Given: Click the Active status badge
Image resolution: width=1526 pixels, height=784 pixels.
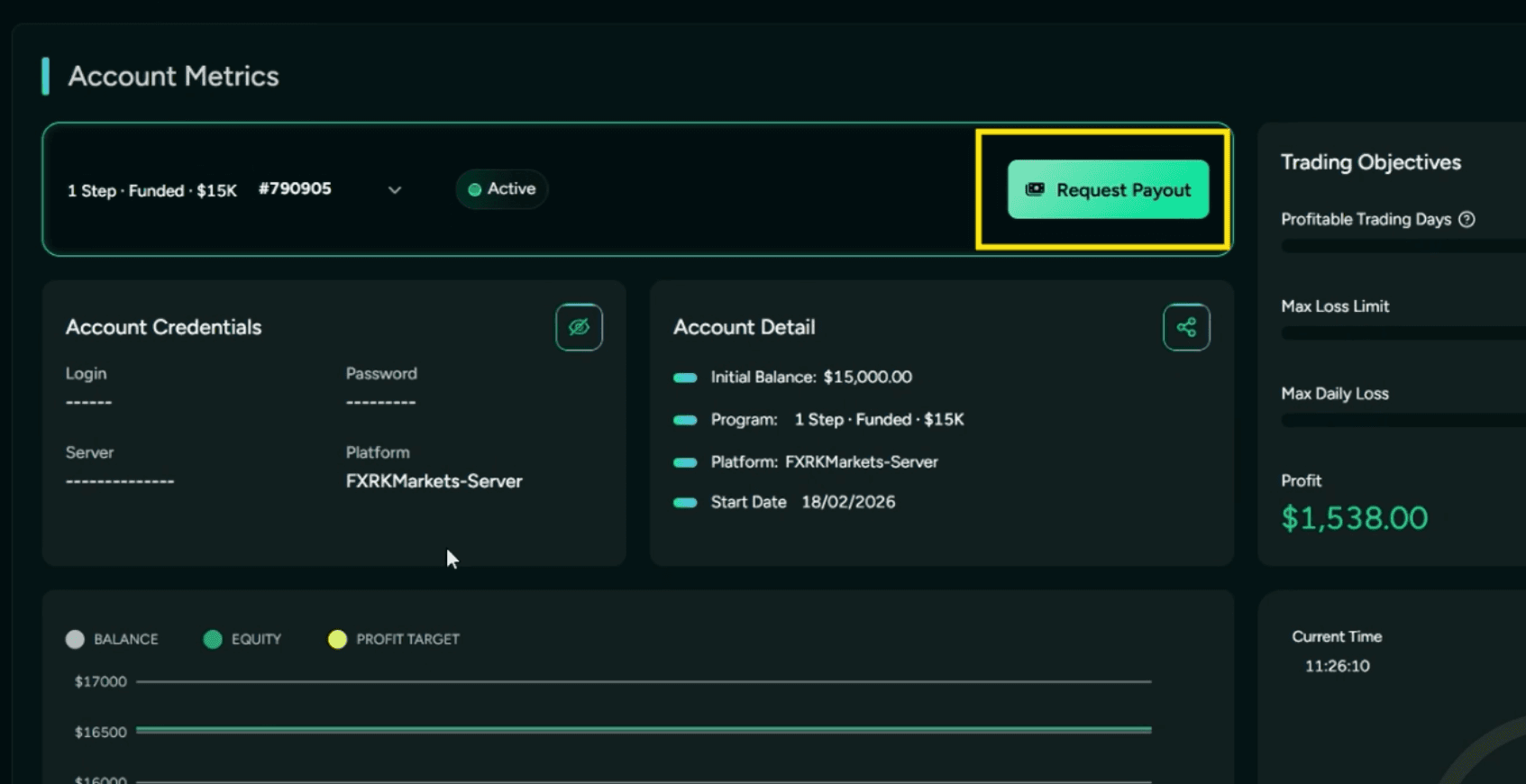Looking at the screenshot, I should (x=502, y=189).
